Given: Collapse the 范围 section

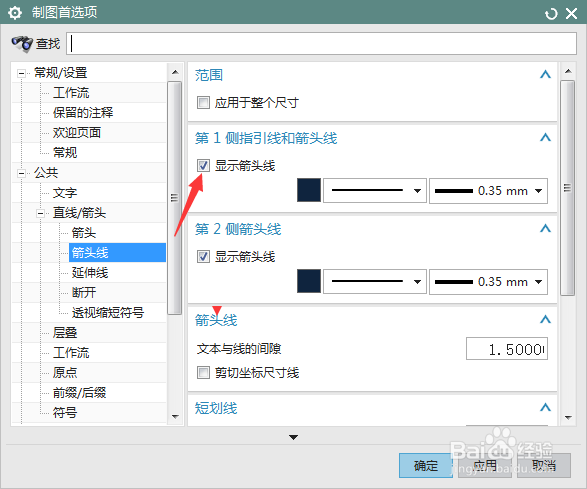Looking at the screenshot, I should (x=545, y=75).
